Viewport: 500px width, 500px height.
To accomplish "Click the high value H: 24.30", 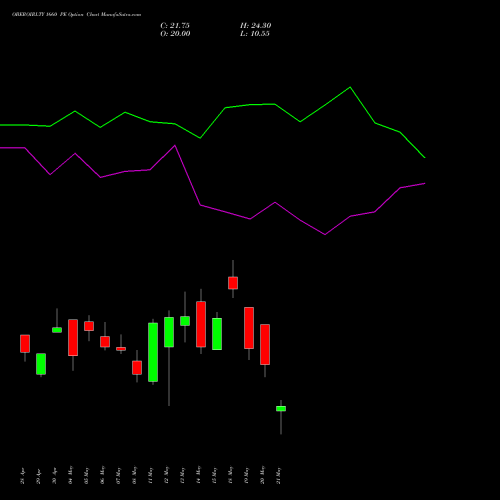I will [256, 26].
